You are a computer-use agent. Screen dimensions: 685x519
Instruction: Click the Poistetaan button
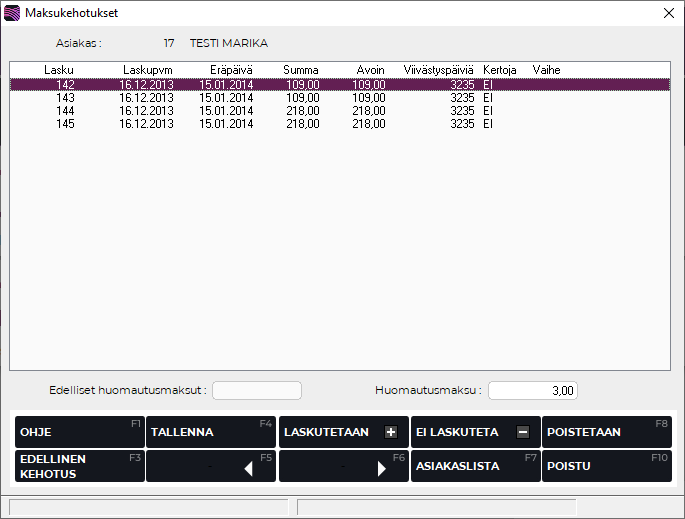click(606, 432)
